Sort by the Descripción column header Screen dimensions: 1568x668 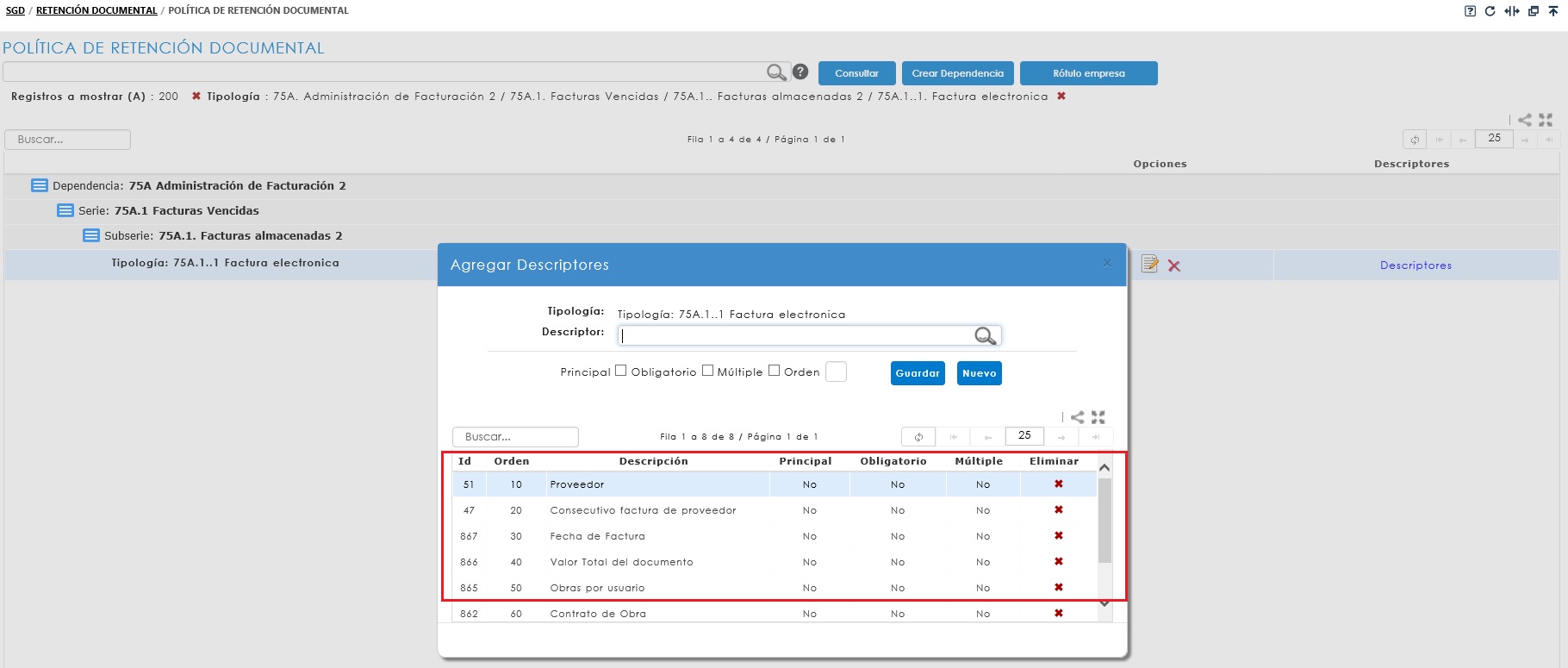click(653, 461)
